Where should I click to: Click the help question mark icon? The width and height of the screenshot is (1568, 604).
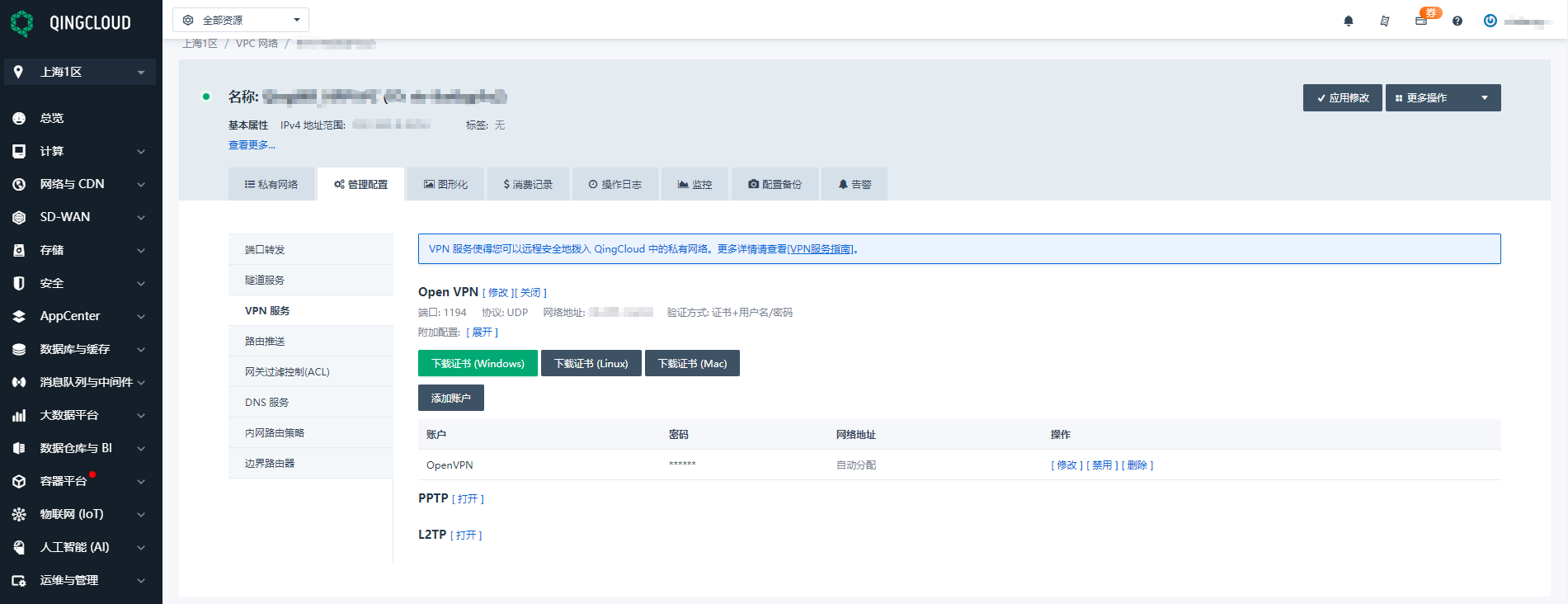(1457, 21)
